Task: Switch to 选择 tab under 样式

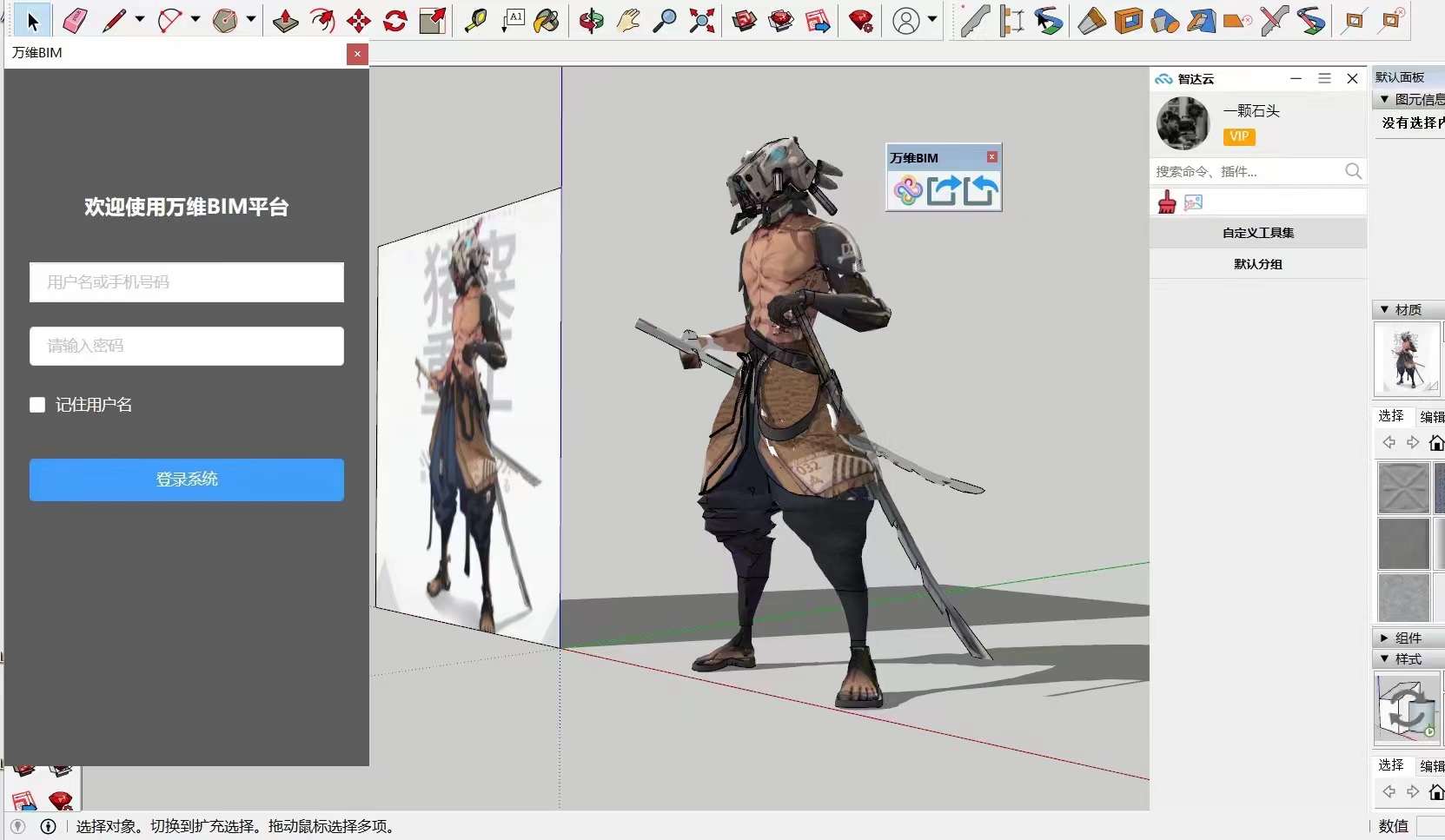Action: coord(1391,765)
